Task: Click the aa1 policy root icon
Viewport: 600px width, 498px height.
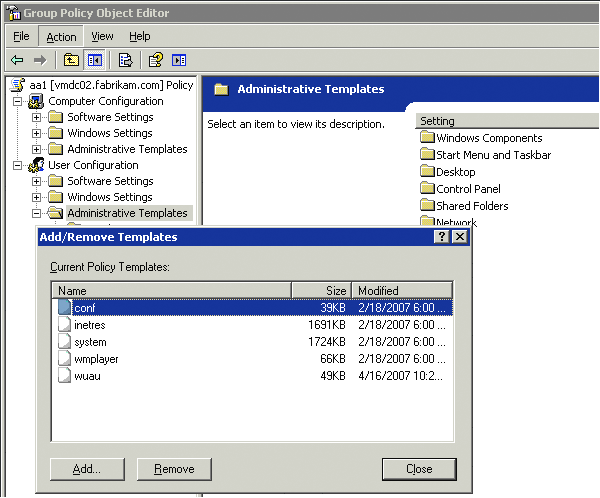Action: pos(17,85)
